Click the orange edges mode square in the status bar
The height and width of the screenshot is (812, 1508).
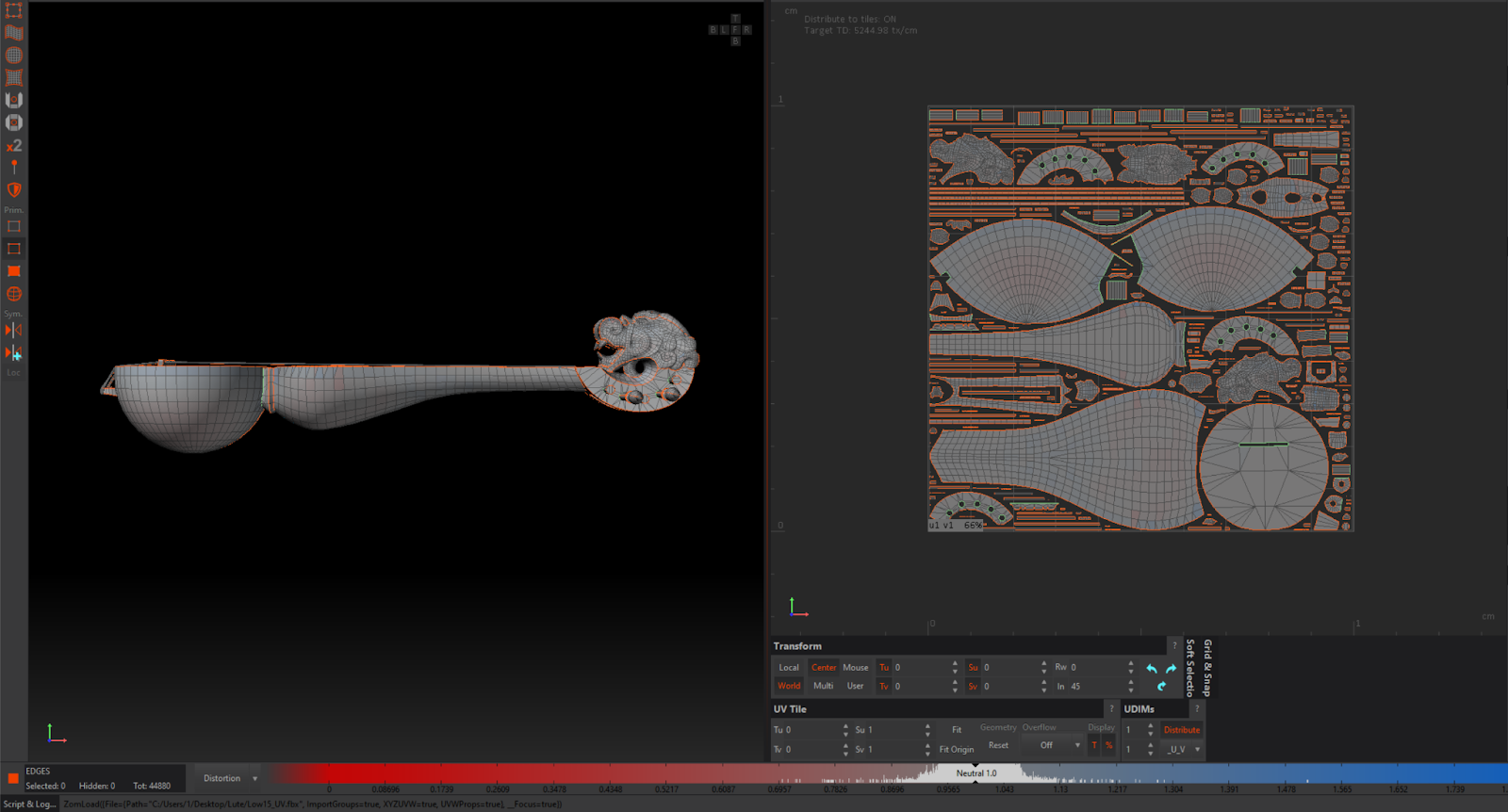click(13, 778)
